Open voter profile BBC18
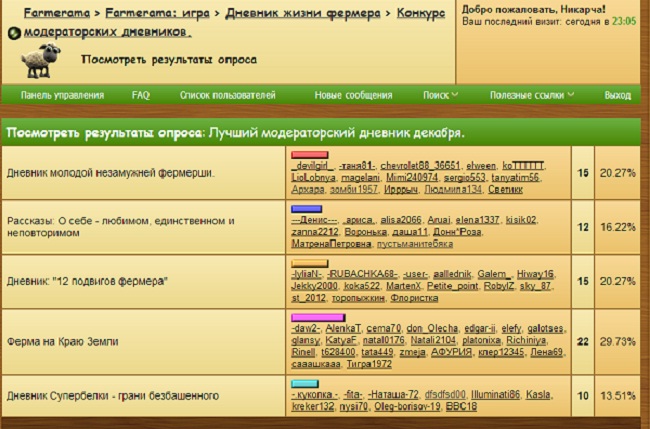Screen dimensions: 650x429 [x=461, y=407]
